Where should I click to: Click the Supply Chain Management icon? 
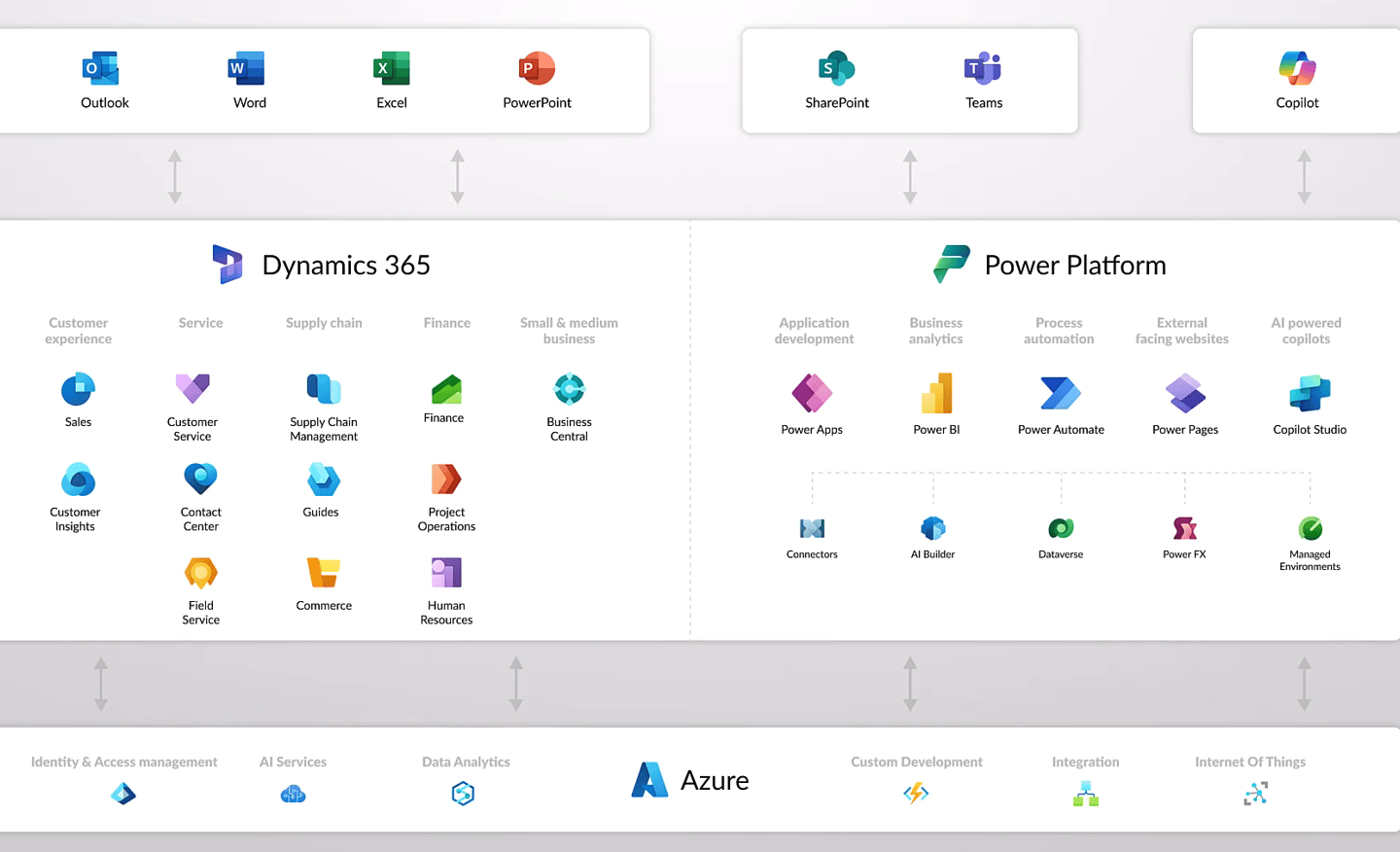click(324, 389)
